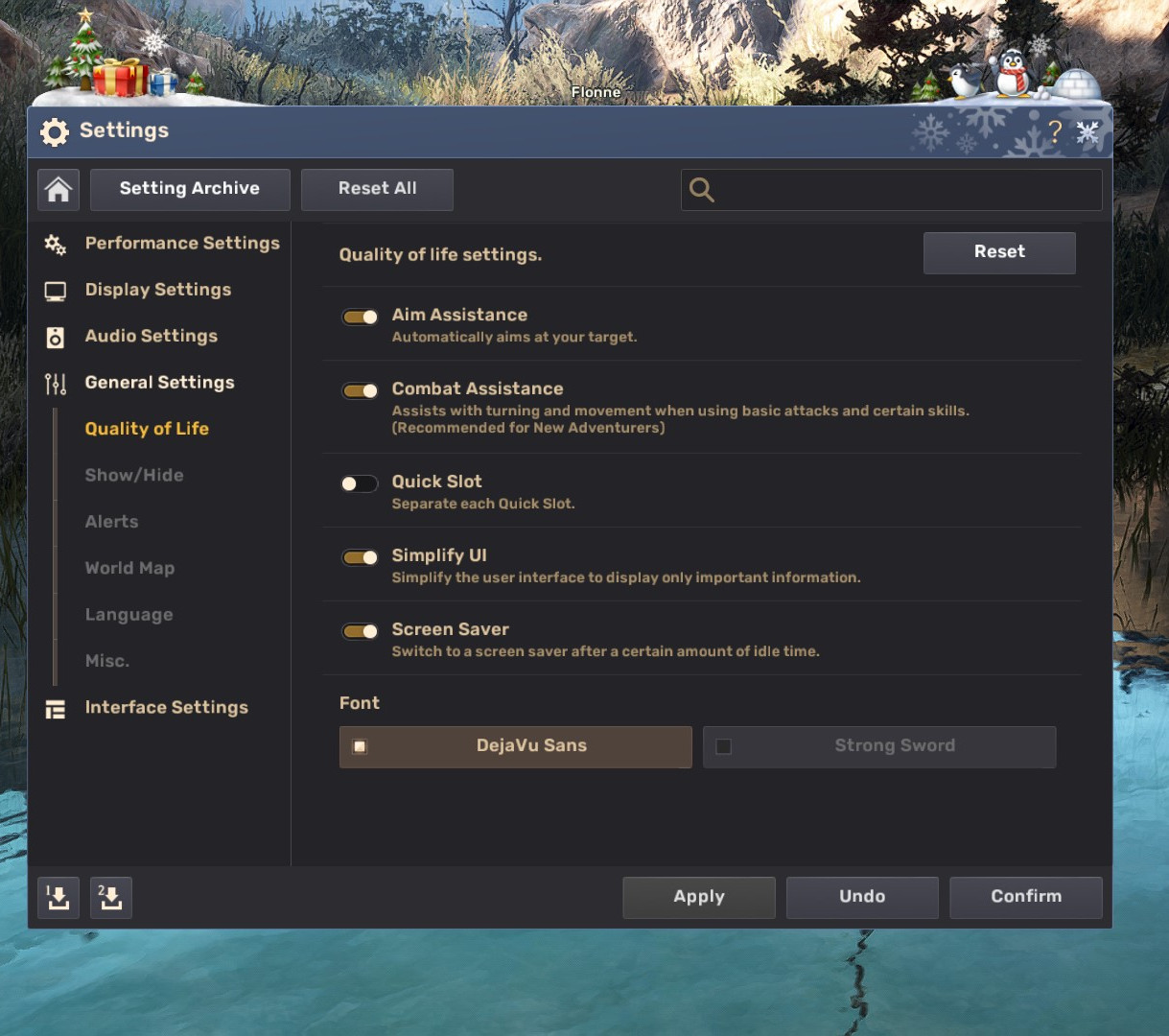Screen dimensions: 1169x1036
Task: Open Audio Settings using the speaker icon
Action: coord(56,337)
